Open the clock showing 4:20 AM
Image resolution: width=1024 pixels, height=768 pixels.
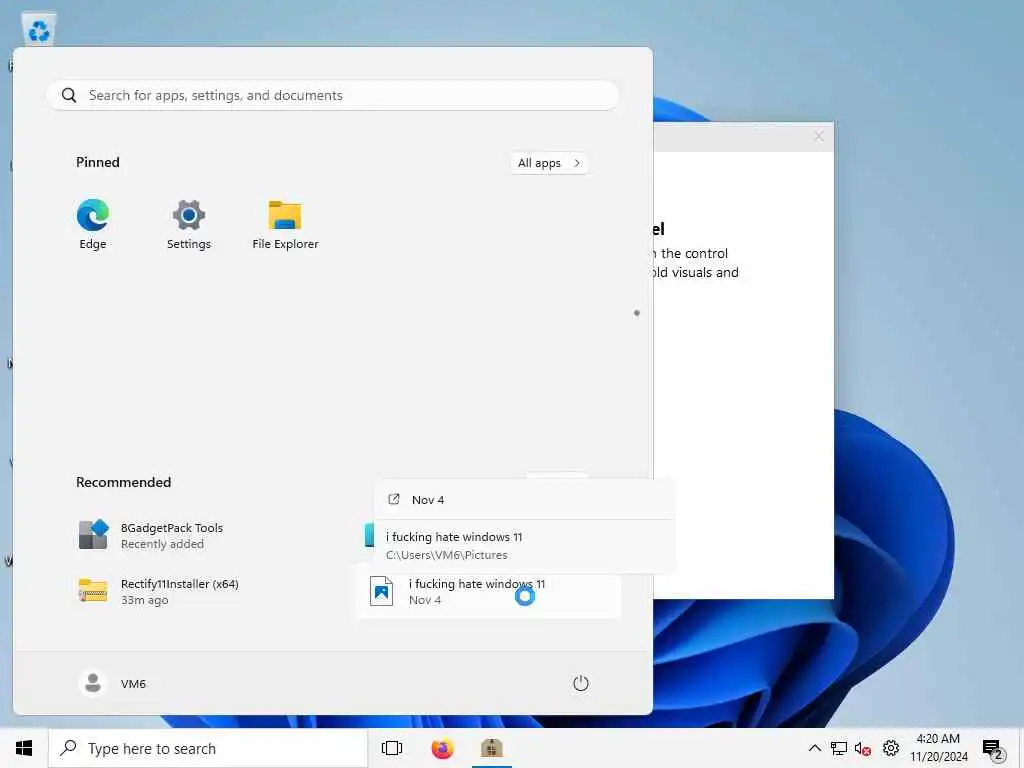tap(938, 748)
